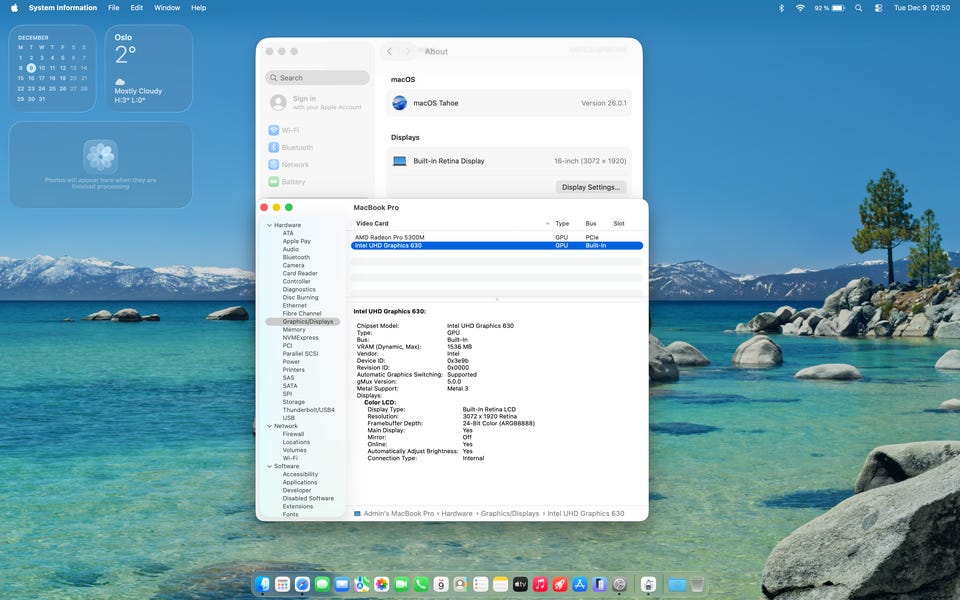
Task: Click the Settings sidebar search field
Action: click(x=318, y=77)
